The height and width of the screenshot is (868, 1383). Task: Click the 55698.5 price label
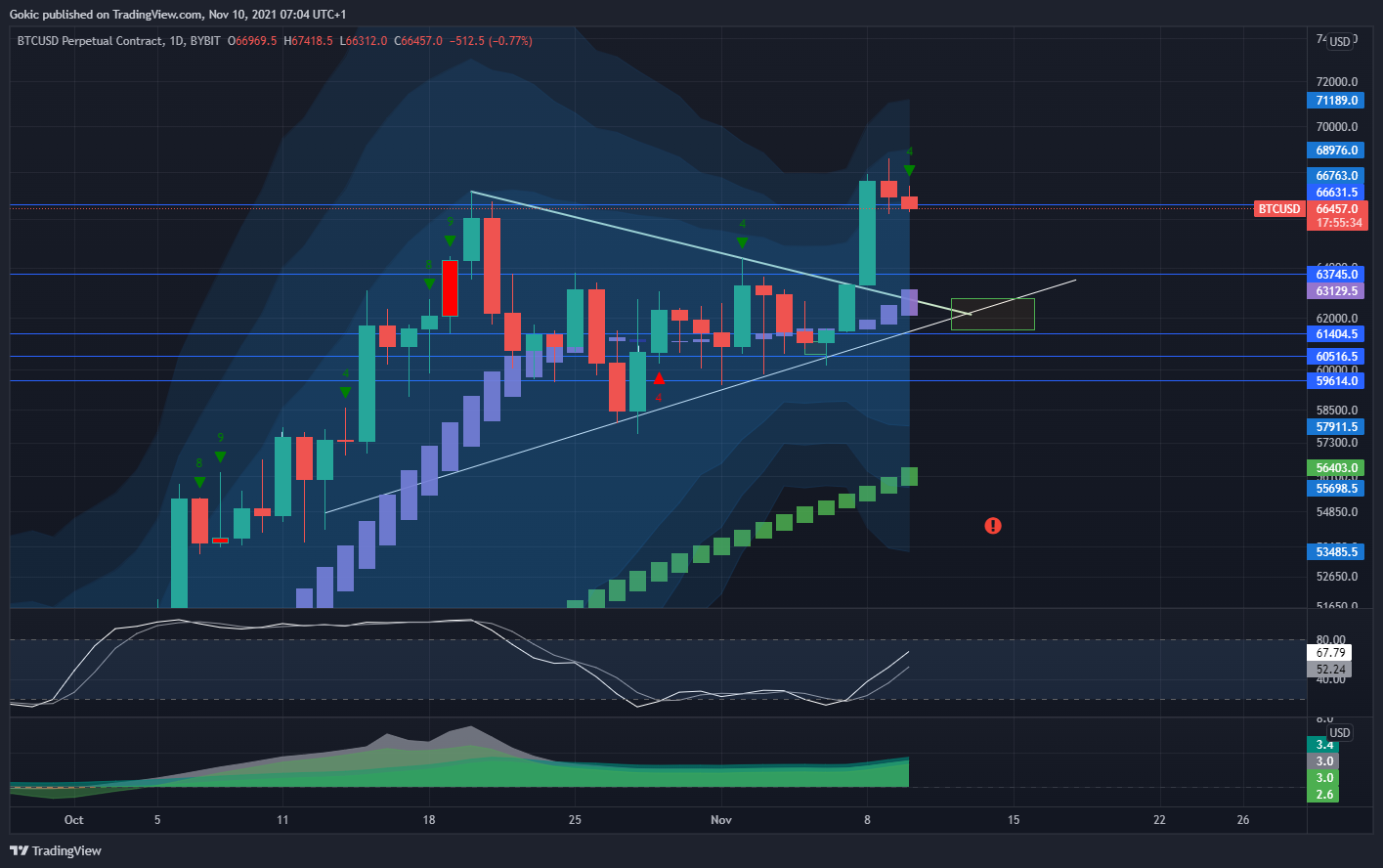(x=1336, y=489)
